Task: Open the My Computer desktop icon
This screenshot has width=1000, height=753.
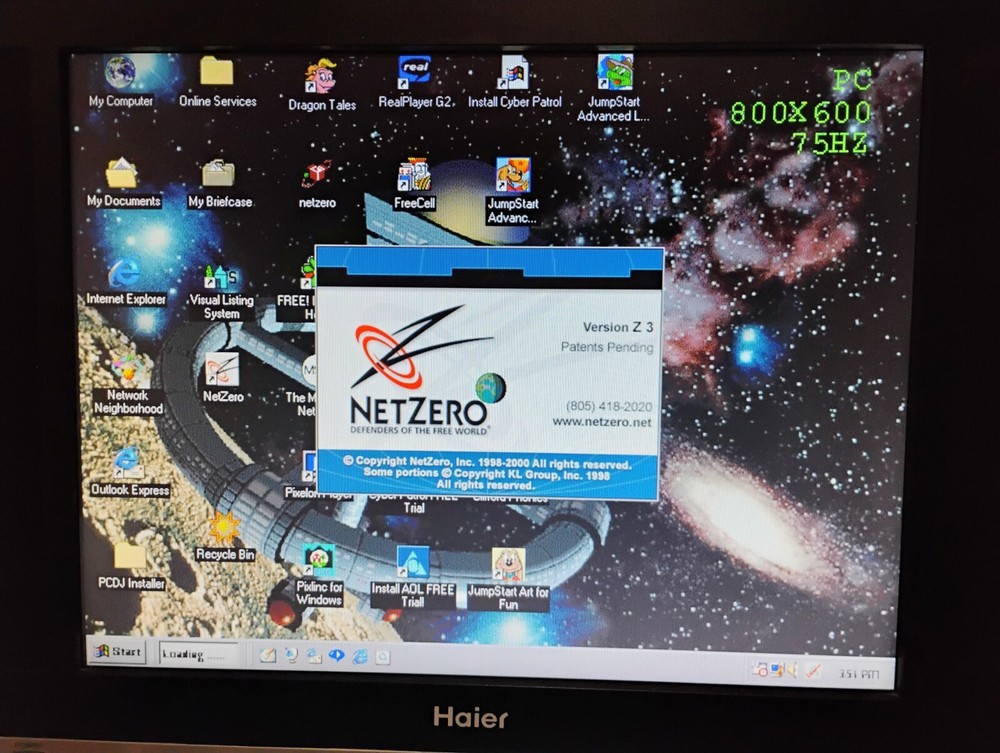Action: [x=121, y=74]
